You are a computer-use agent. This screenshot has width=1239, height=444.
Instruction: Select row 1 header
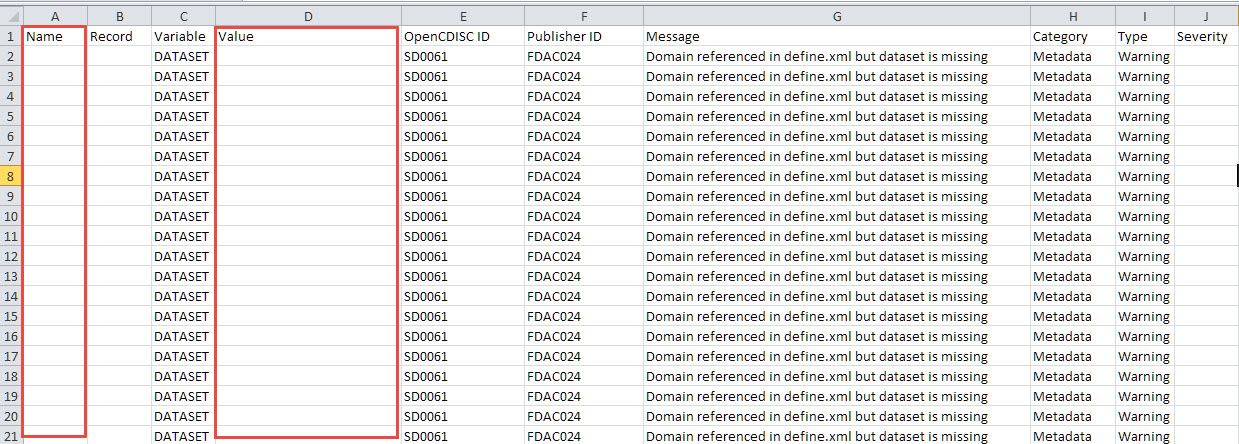click(11, 36)
